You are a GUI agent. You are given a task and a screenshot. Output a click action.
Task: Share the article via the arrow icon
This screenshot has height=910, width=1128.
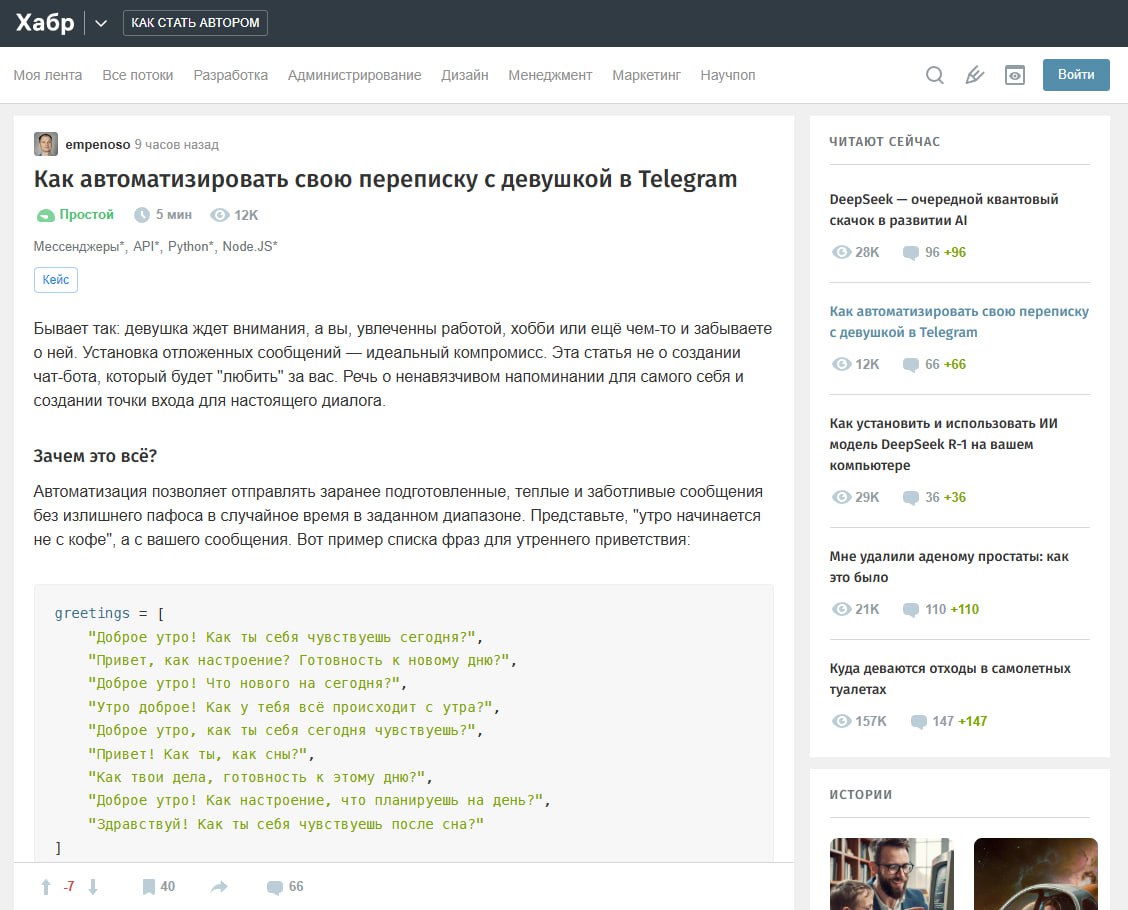219,886
